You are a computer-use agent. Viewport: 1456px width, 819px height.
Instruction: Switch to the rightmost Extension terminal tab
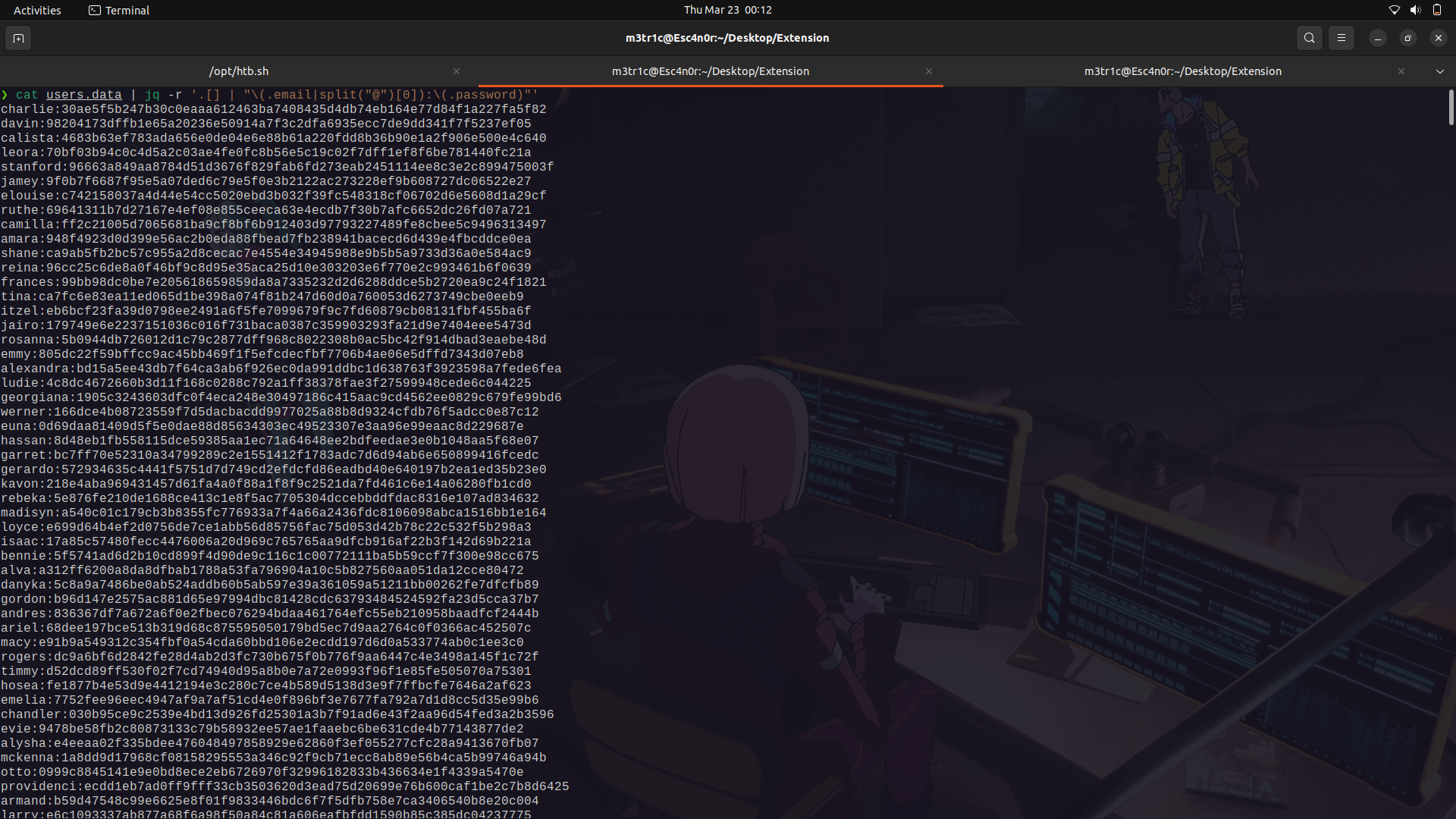tap(1182, 71)
